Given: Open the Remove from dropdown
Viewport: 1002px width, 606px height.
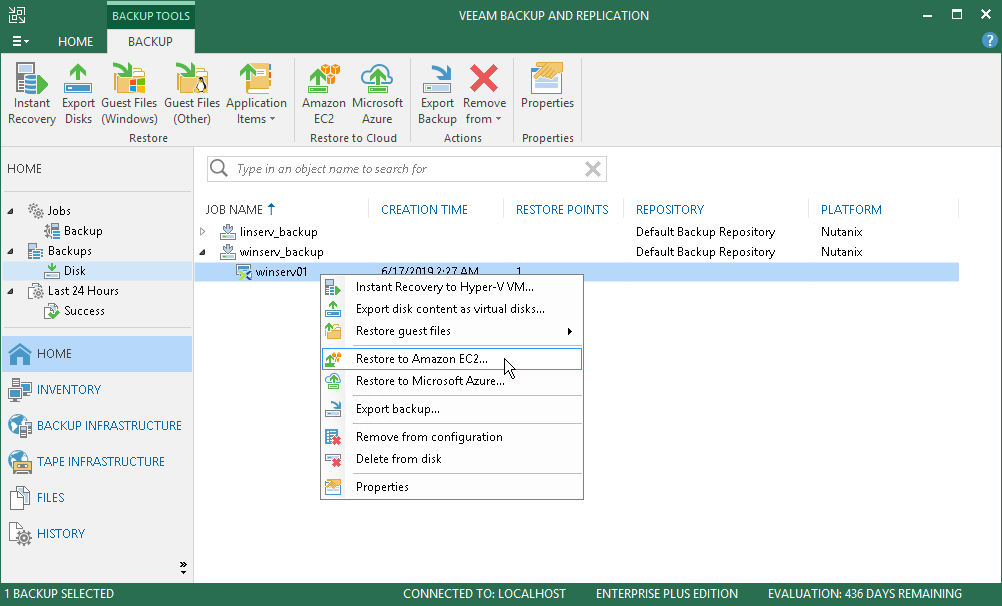Looking at the screenshot, I should coord(484,93).
